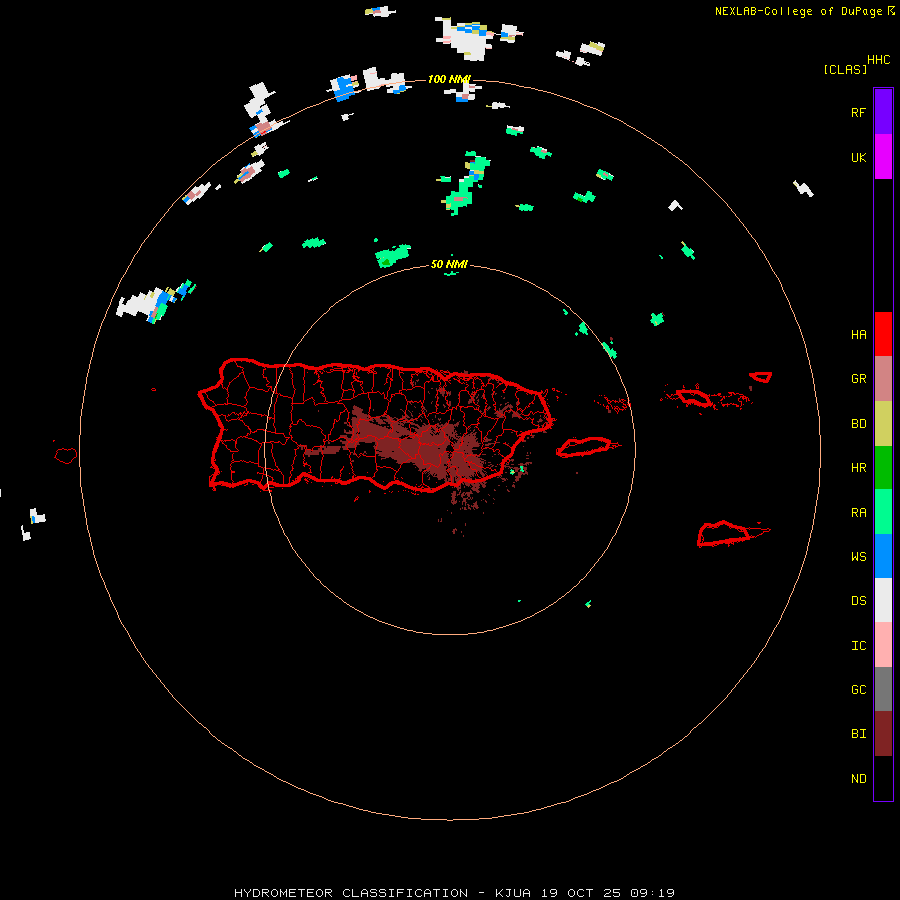Click the 09:19 timestamp
The width and height of the screenshot is (900, 900).
tap(652, 893)
